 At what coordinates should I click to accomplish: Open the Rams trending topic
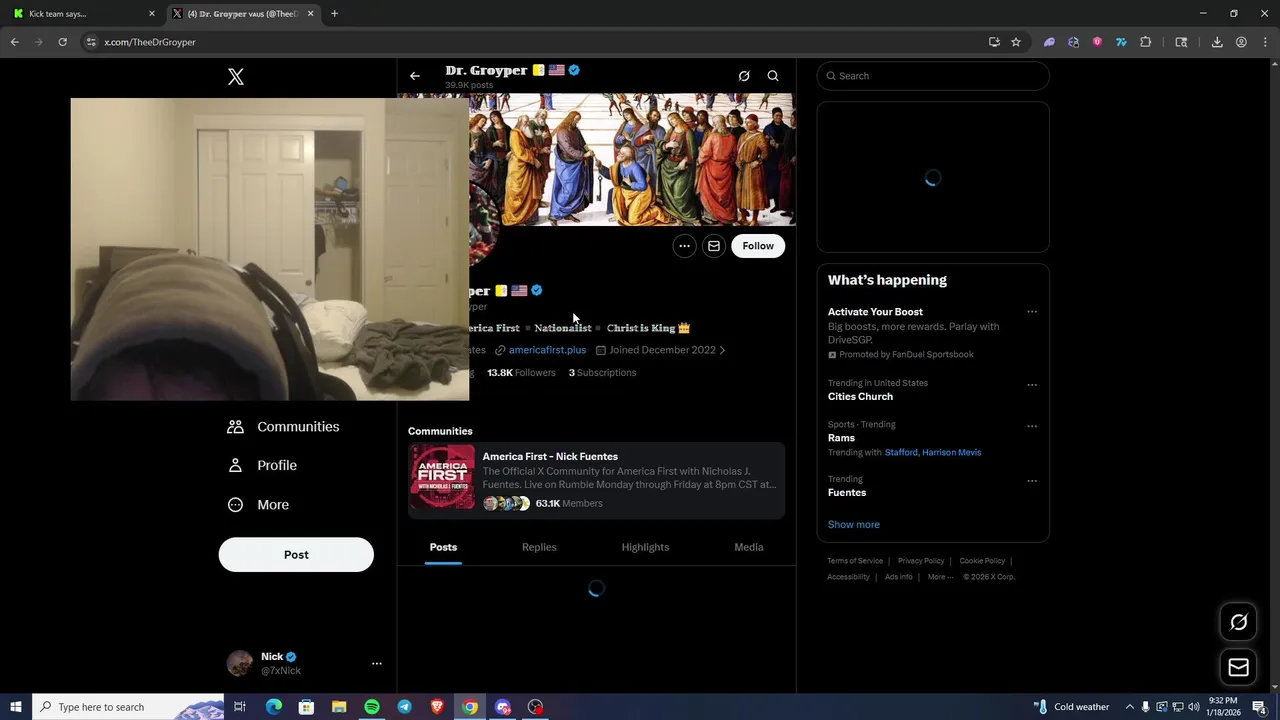point(841,438)
